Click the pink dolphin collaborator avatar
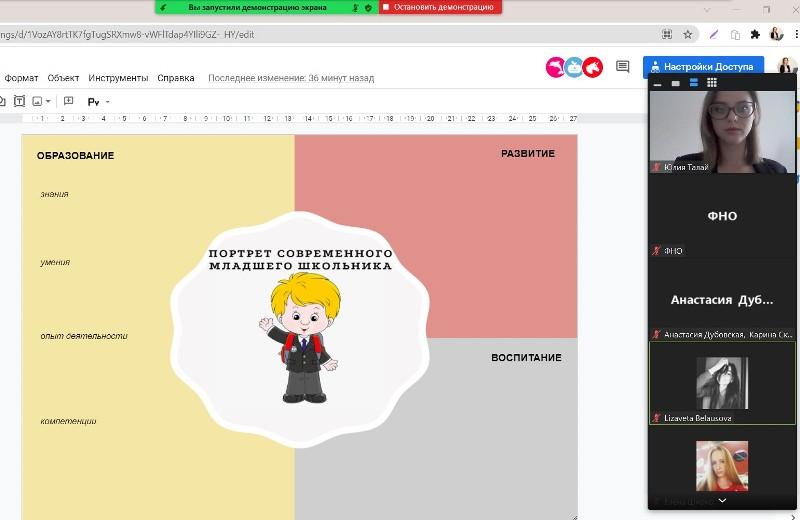The image size is (800, 520). click(x=555, y=67)
